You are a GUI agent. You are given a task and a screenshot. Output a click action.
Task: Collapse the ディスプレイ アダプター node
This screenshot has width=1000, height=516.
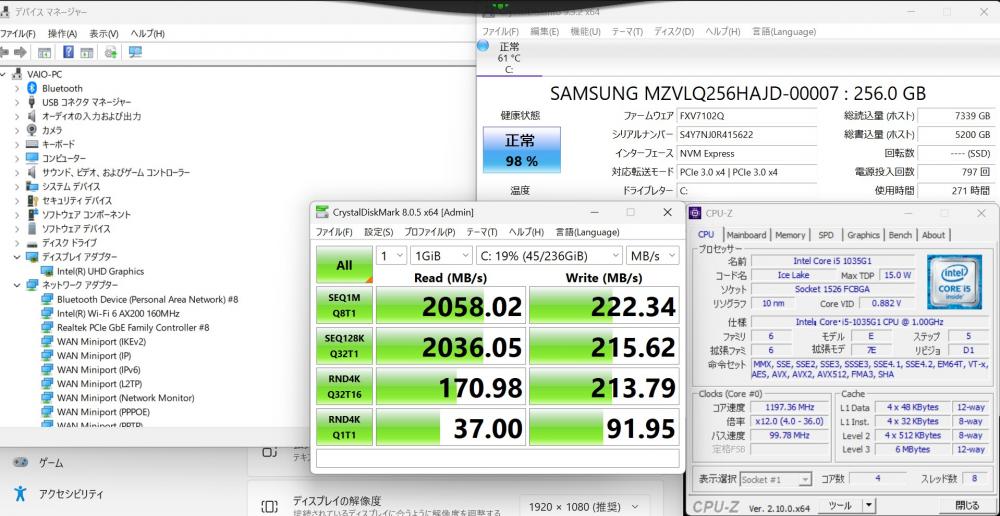pyautogui.click(x=17, y=257)
